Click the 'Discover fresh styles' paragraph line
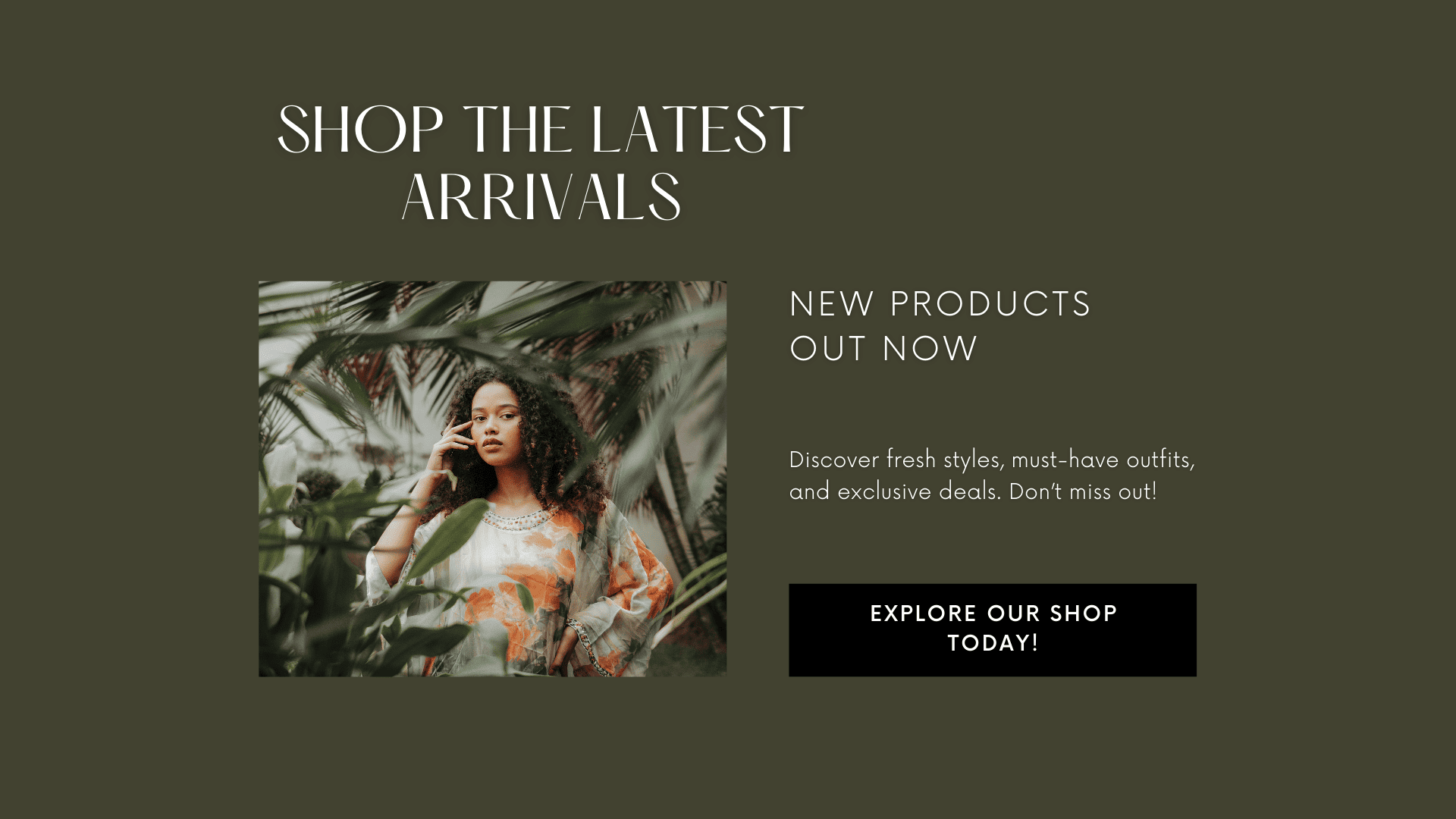1456x819 pixels. (x=992, y=460)
